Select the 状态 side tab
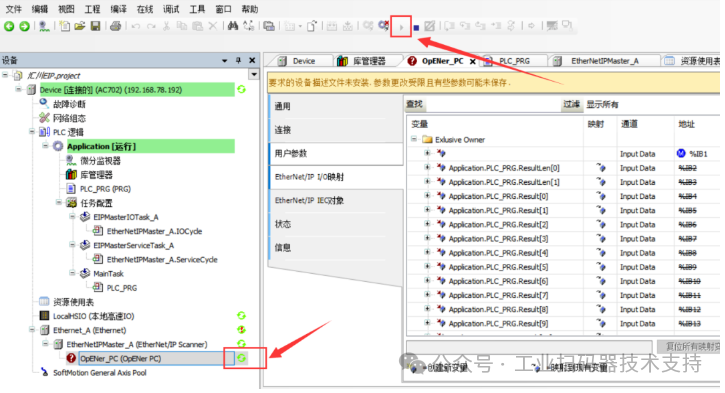 tap(336, 224)
